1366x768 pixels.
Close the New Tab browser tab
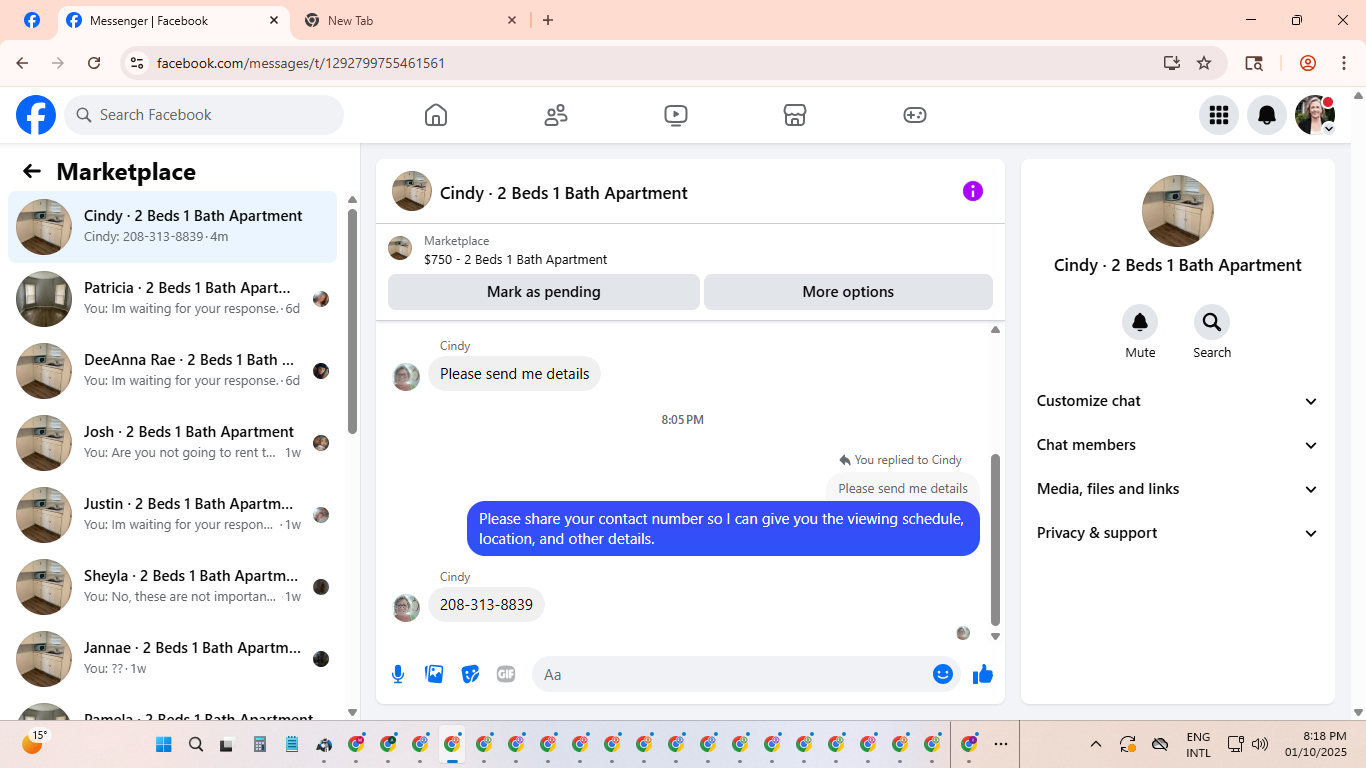click(512, 20)
